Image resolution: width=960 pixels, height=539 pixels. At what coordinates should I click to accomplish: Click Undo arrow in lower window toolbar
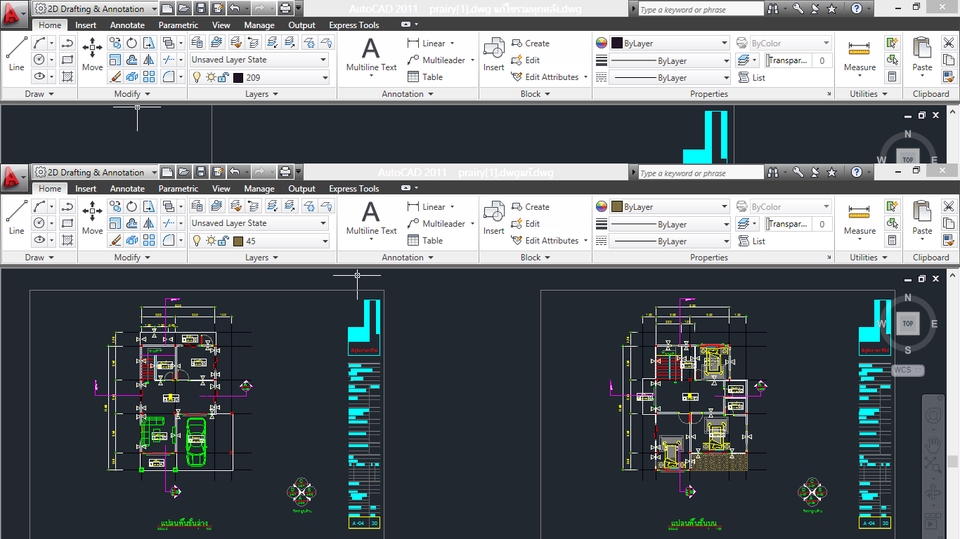pos(234,172)
